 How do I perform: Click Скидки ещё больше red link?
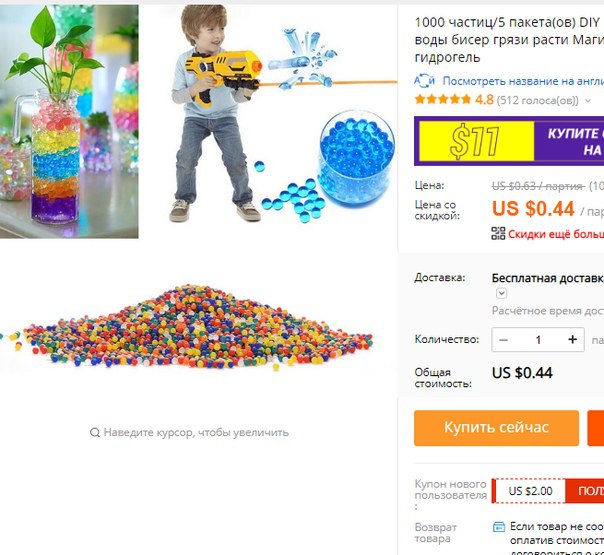tap(556, 234)
